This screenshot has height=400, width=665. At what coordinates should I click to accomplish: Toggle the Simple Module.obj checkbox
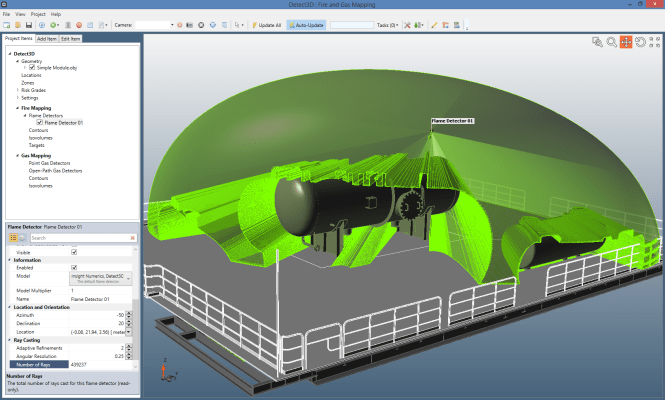click(32, 67)
